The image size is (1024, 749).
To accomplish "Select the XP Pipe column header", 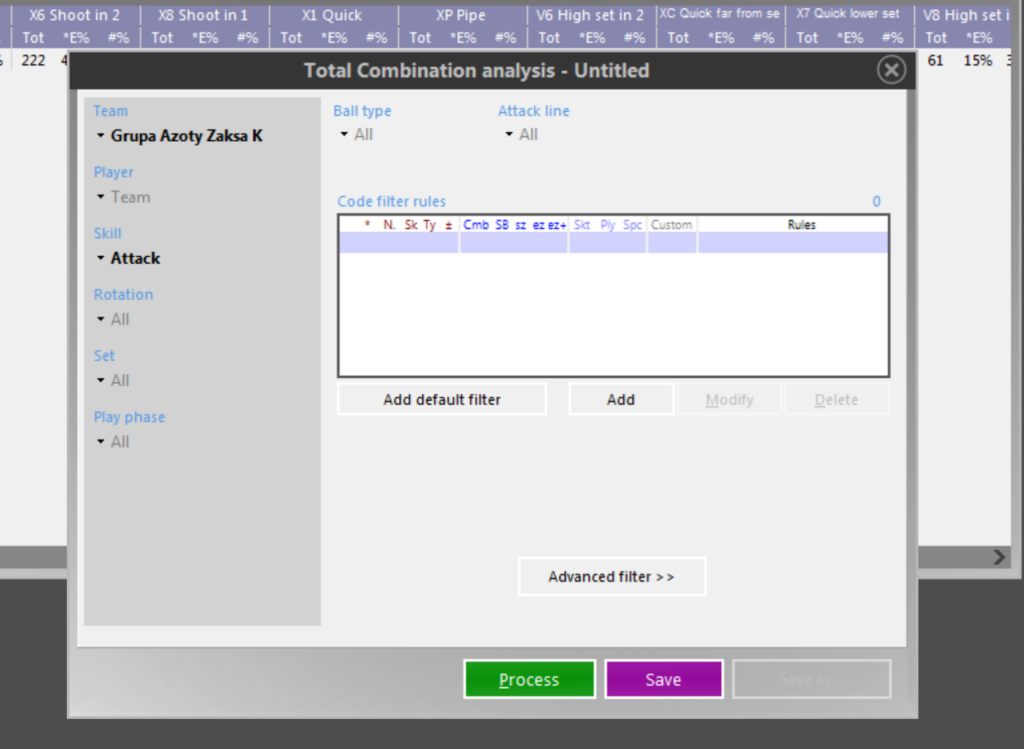I will [463, 15].
